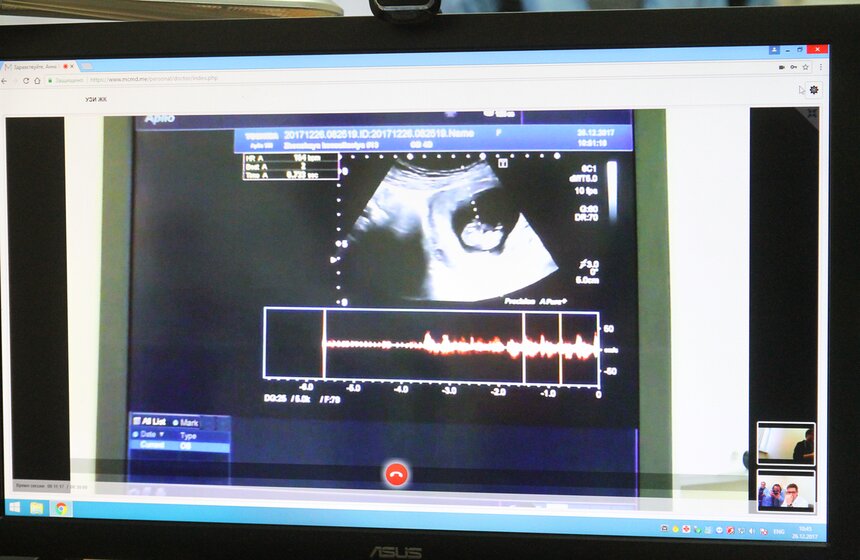Click the Chrome profile user icon
This screenshot has height=560, width=860.
[774, 49]
